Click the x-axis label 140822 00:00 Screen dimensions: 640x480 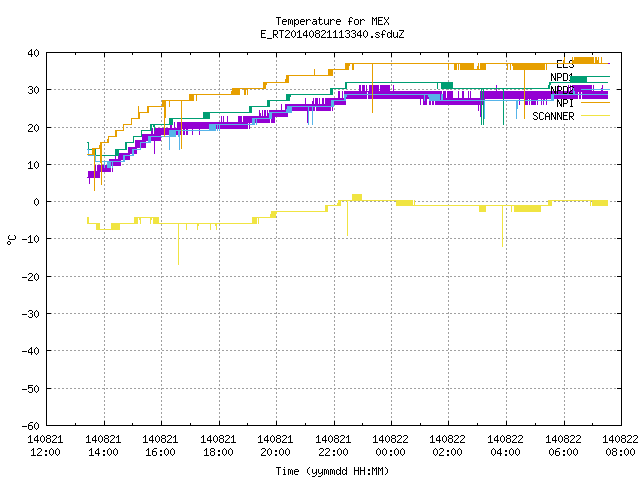(391, 446)
